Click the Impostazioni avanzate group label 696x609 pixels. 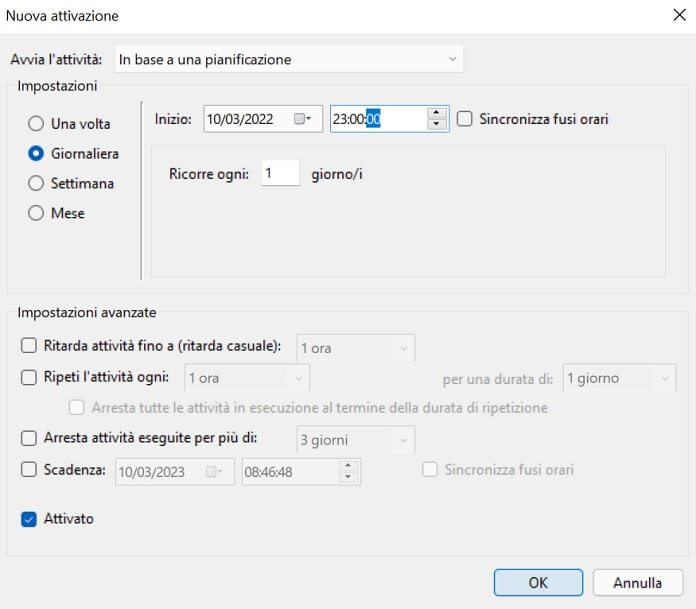tap(87, 312)
